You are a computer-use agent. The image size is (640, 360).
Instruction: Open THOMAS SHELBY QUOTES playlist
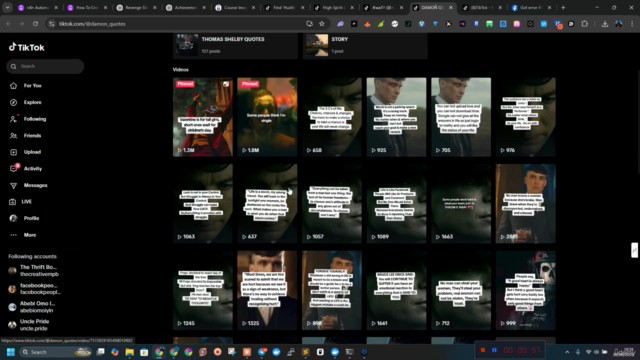(x=235, y=45)
